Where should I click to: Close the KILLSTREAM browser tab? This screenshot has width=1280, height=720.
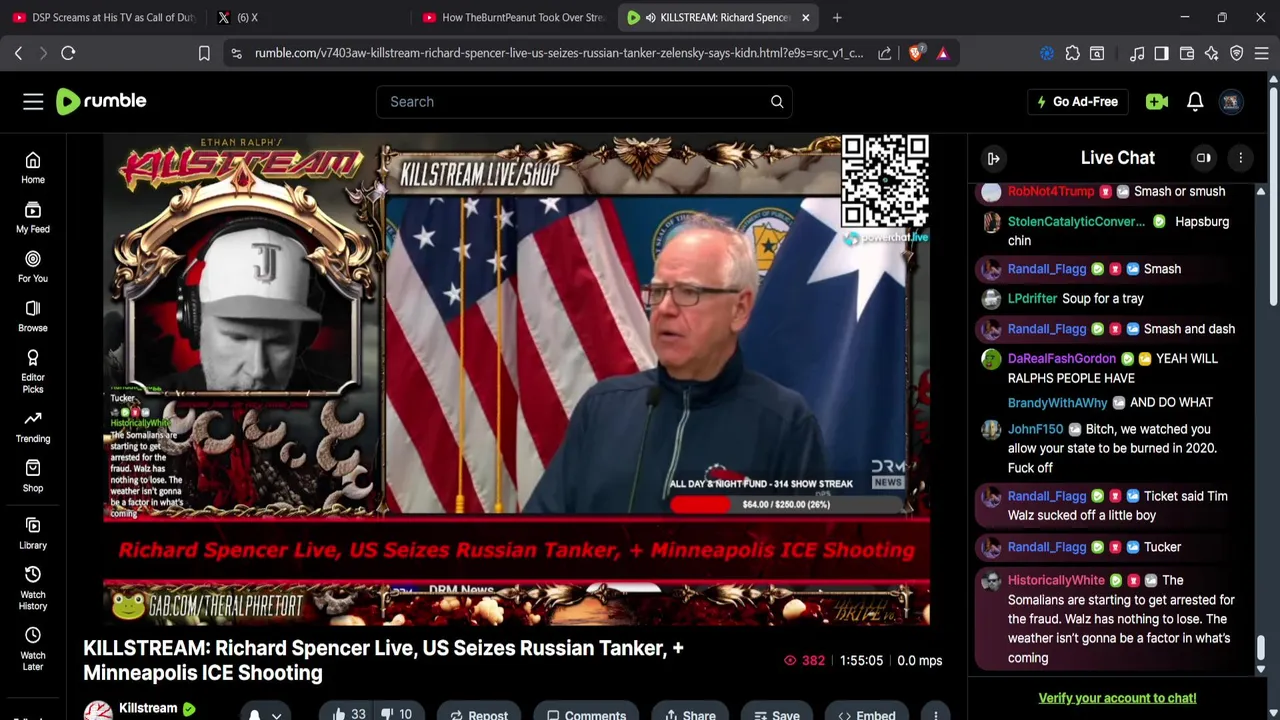805,17
